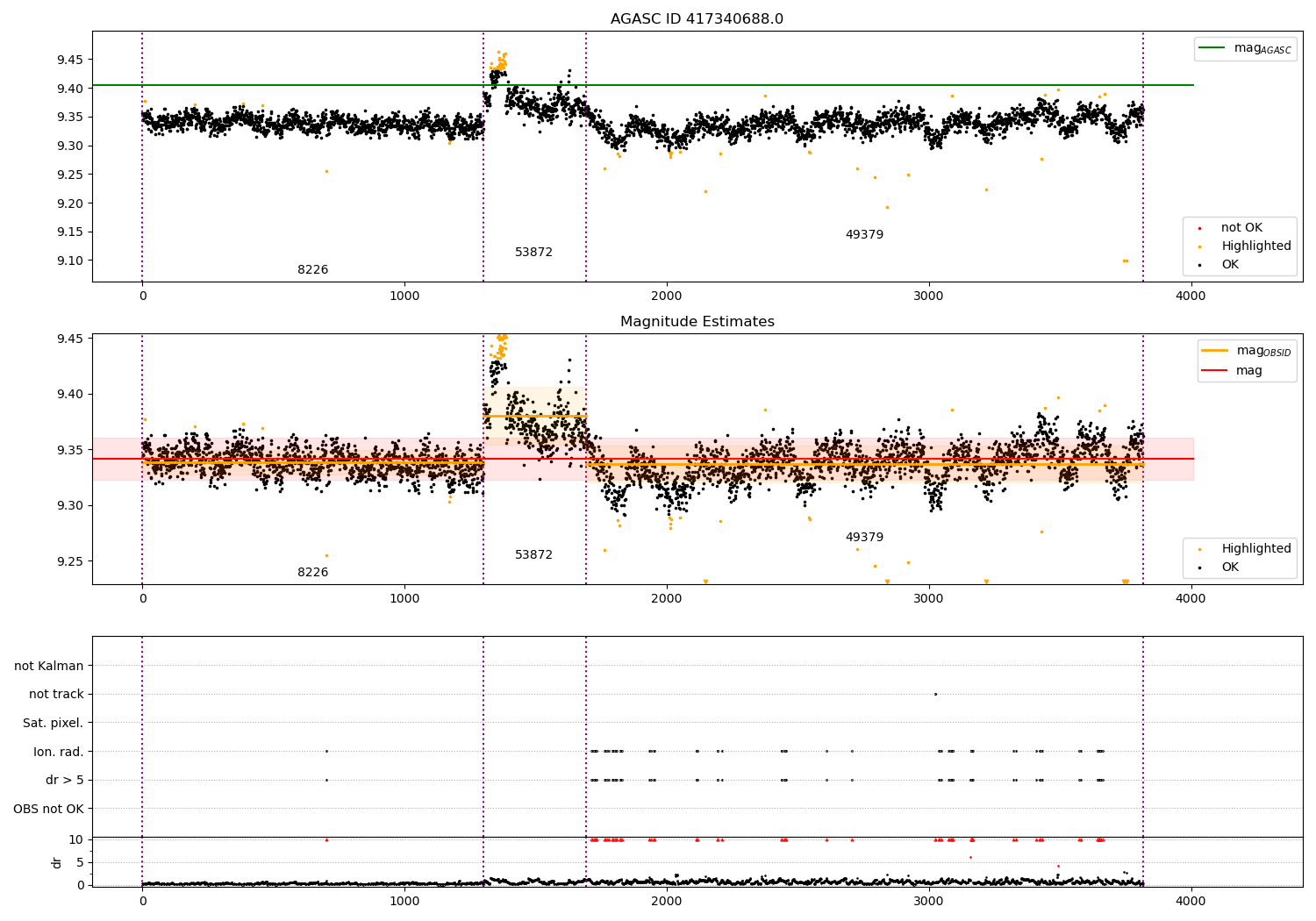Click the 'OBS not OK' row label
1316x921 pixels.
coord(48,809)
